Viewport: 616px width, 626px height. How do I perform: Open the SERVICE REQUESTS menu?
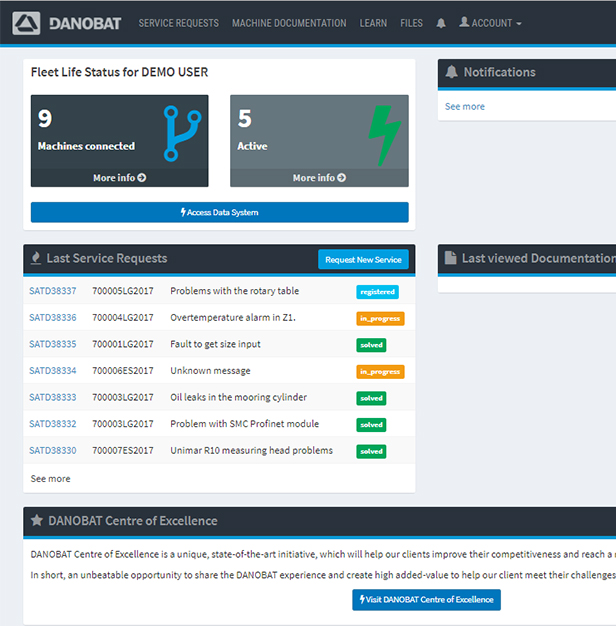tap(178, 23)
